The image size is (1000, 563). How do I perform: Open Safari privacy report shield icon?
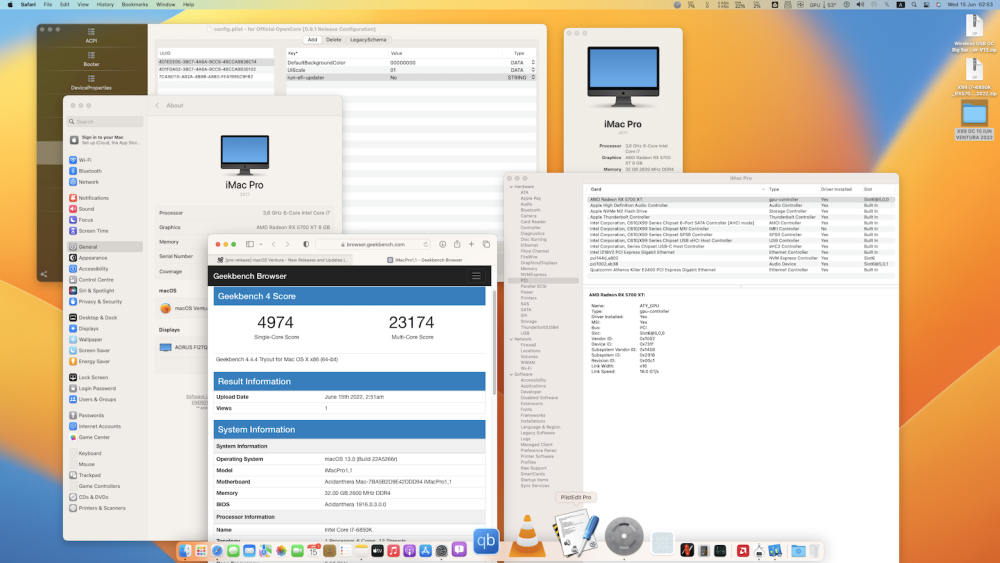[x=306, y=244]
